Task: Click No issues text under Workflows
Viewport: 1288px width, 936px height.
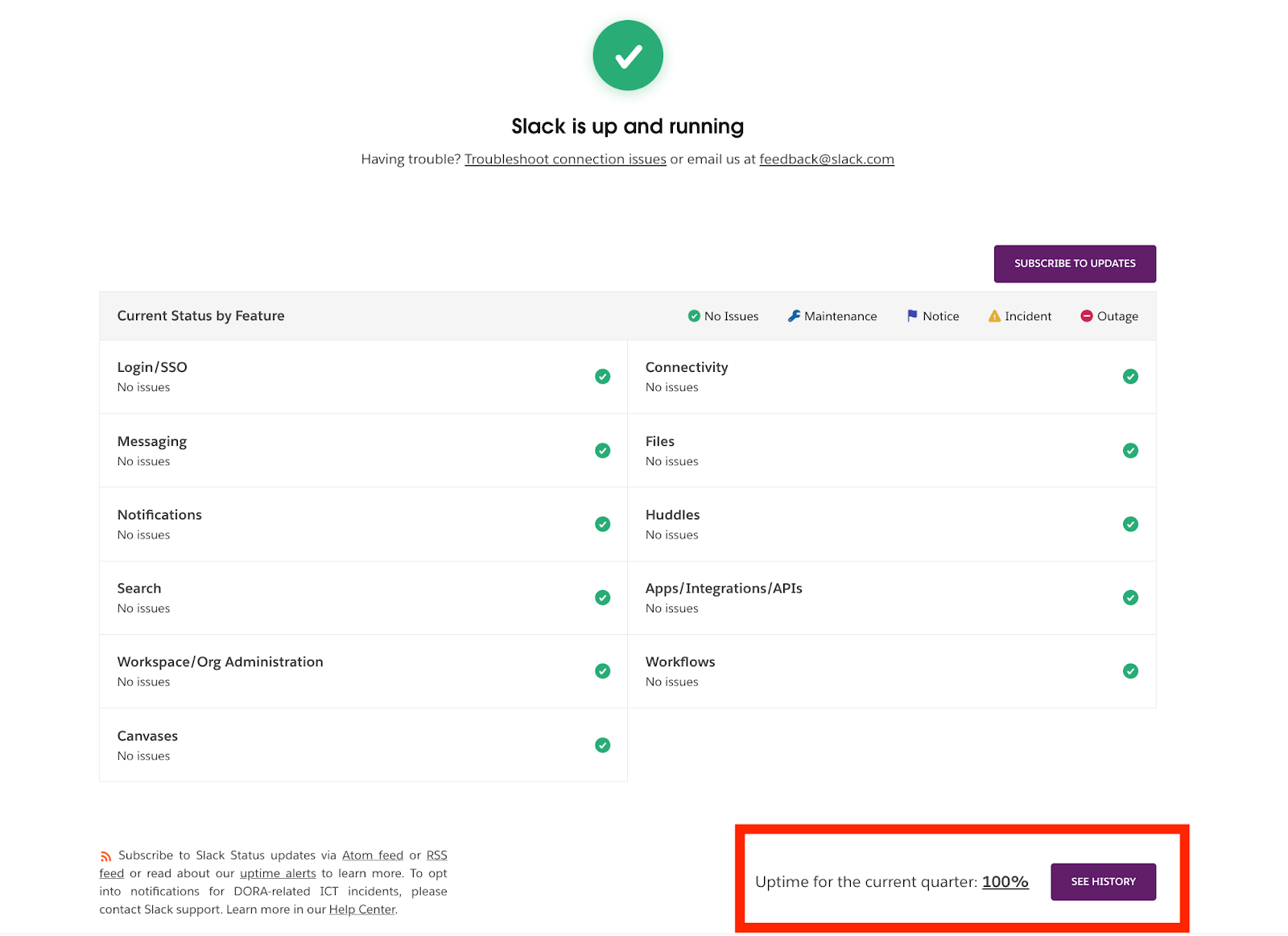Action: pos(671,682)
